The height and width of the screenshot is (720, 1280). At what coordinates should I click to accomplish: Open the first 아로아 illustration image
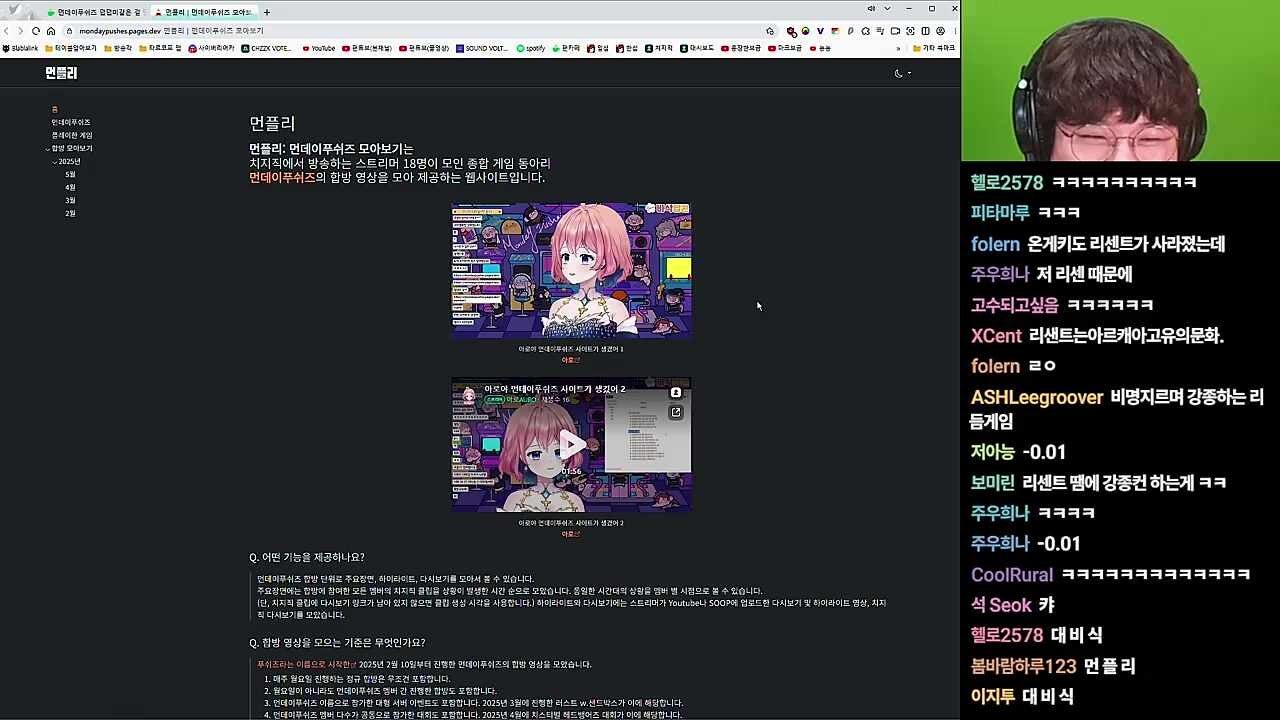(571, 270)
